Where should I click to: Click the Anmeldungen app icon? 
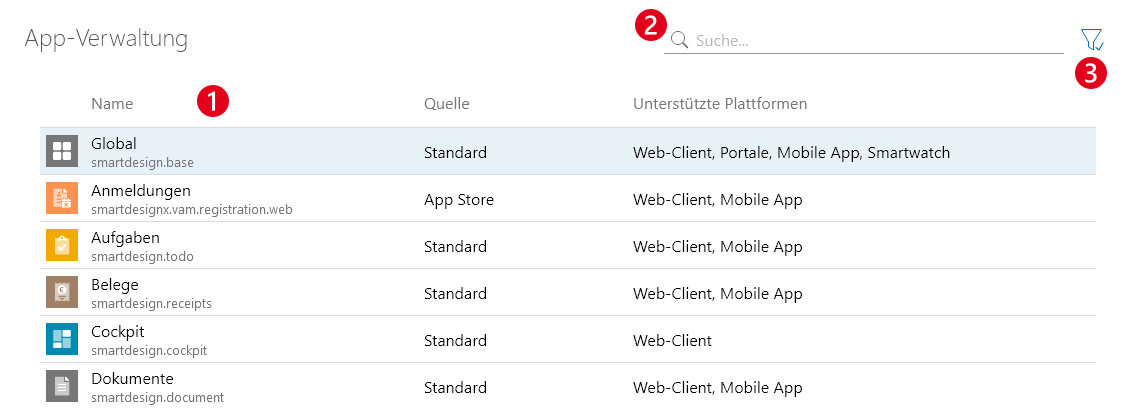62,199
